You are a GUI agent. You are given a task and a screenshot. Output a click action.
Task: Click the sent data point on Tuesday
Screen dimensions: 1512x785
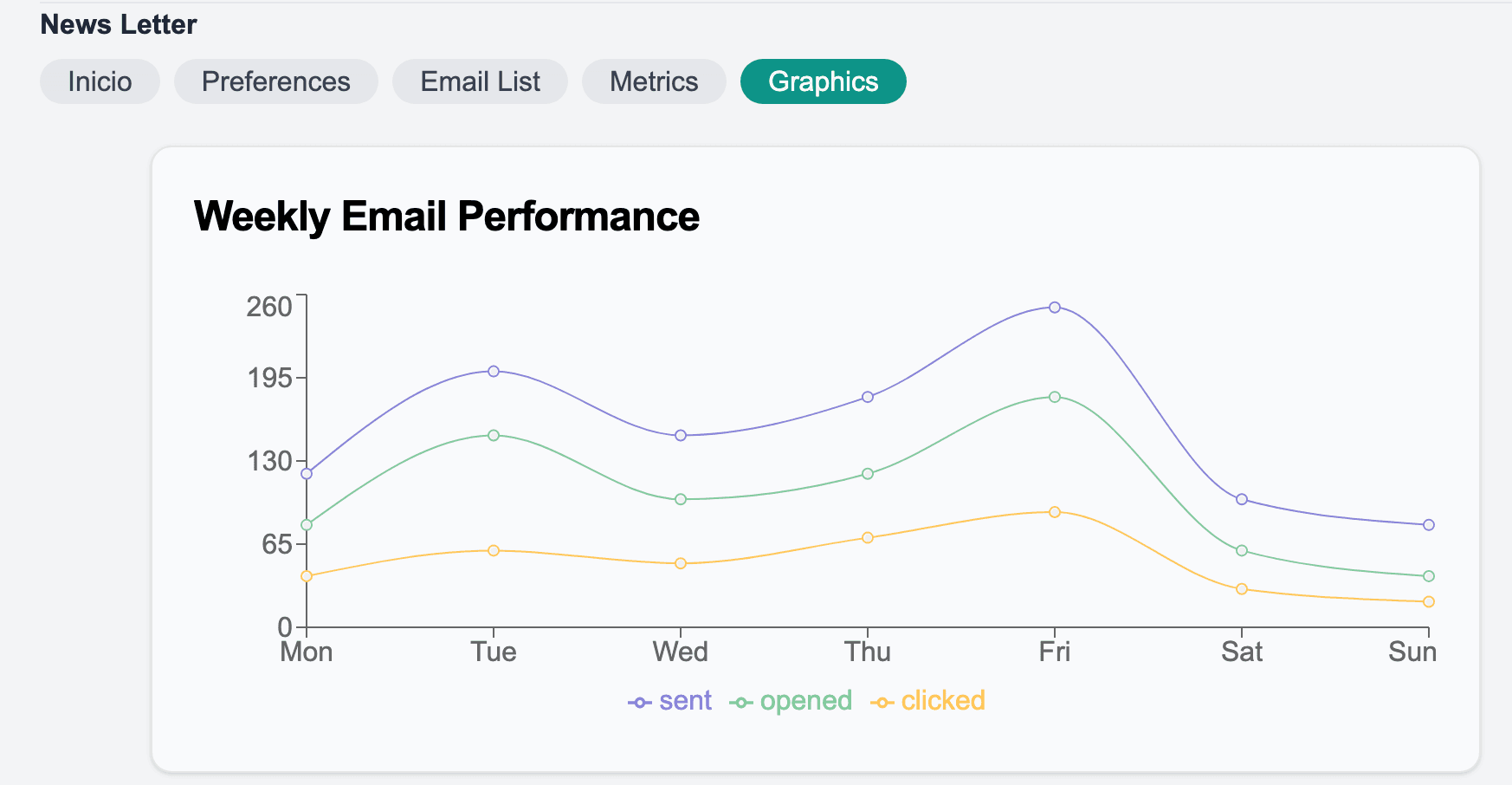(494, 371)
